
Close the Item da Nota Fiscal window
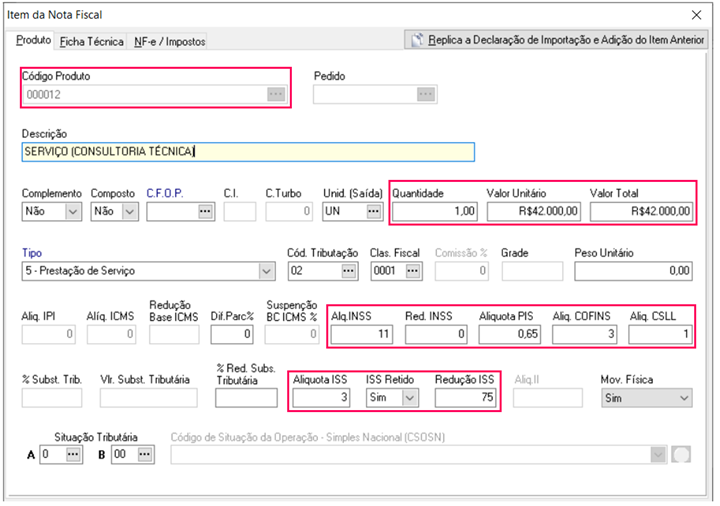click(x=696, y=15)
